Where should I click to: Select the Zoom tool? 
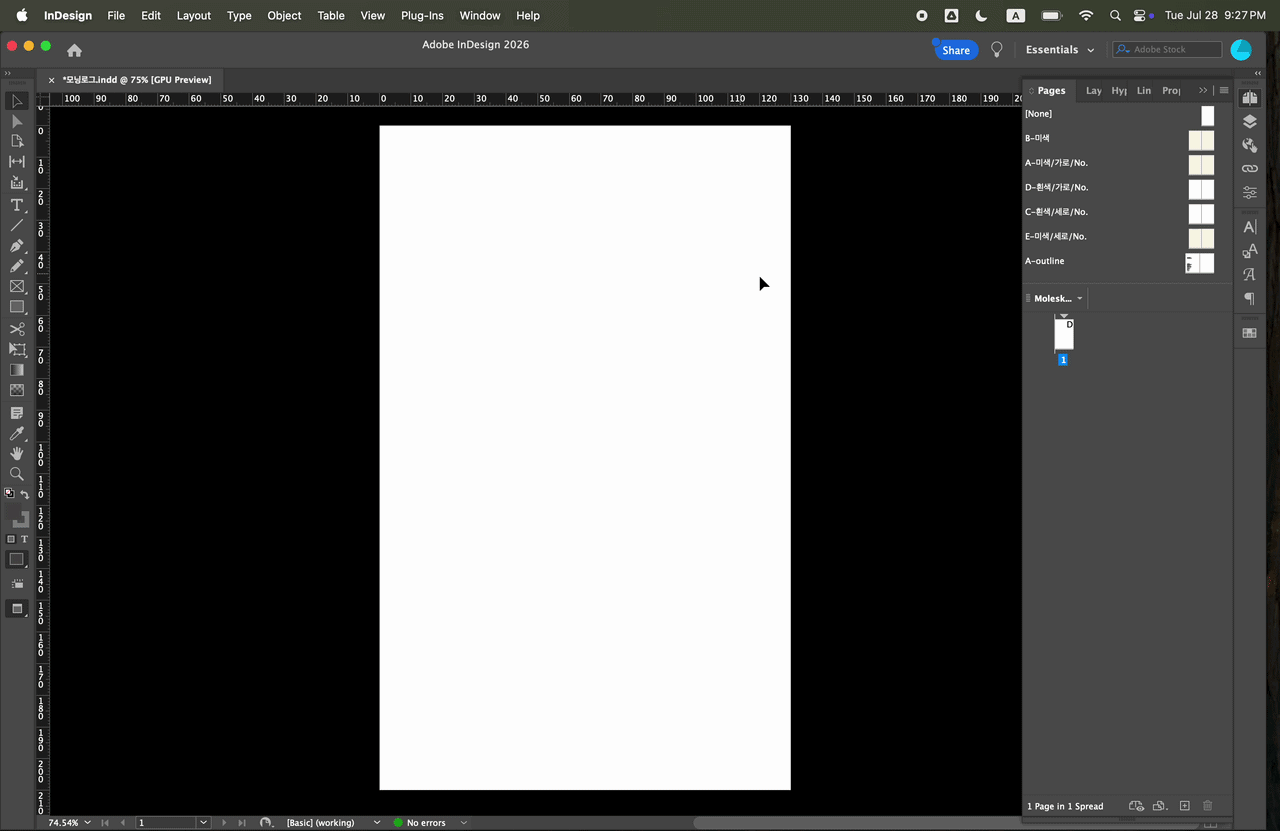tap(17, 474)
